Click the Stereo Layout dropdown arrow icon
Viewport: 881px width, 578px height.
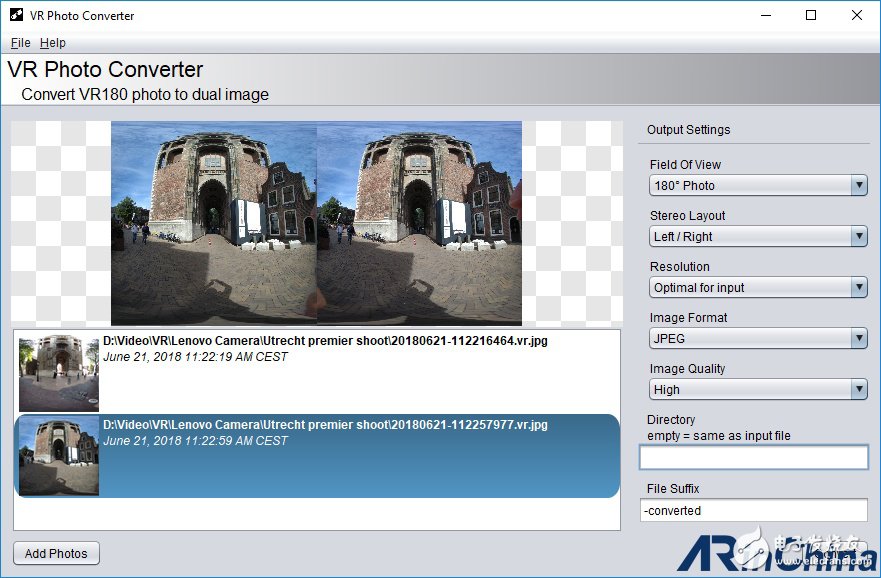[859, 236]
